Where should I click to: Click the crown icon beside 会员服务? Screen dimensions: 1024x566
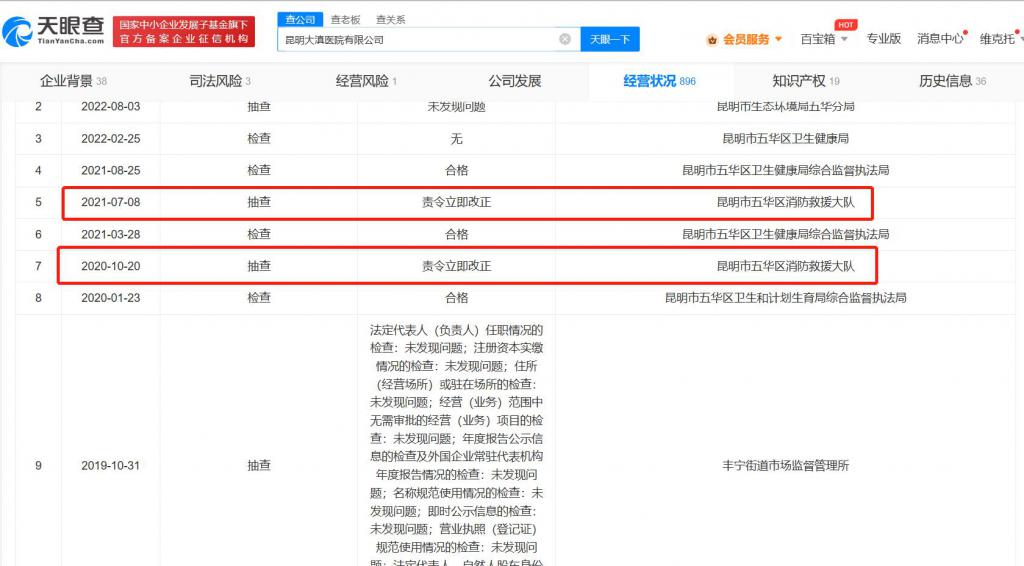pos(712,40)
